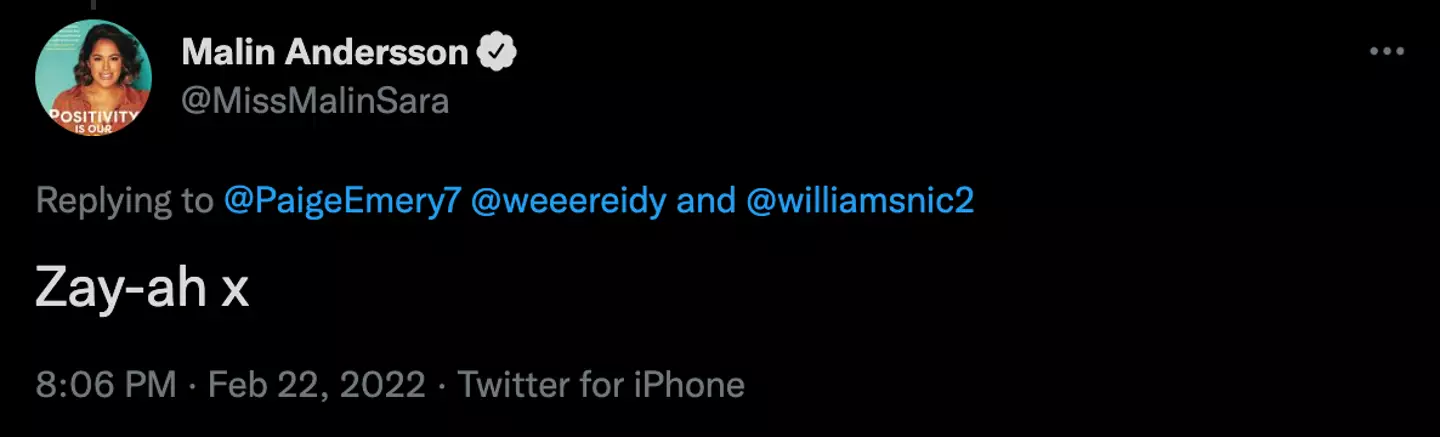Open the @MissMalinSara handle link
This screenshot has height=437, width=1440.
click(x=315, y=100)
